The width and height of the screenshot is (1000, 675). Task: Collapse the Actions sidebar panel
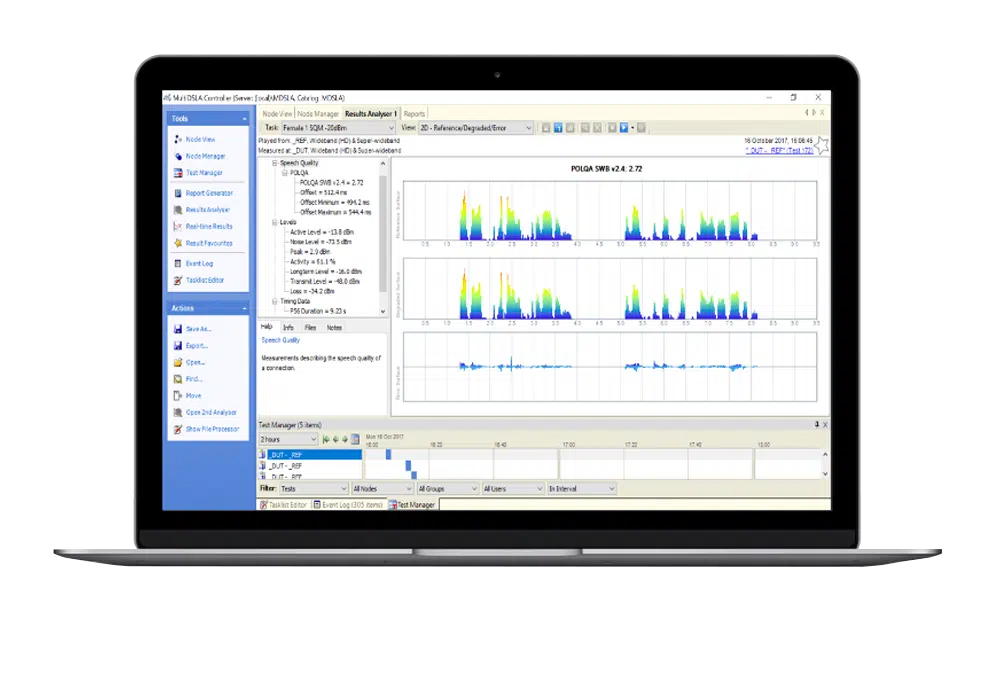click(x=244, y=308)
